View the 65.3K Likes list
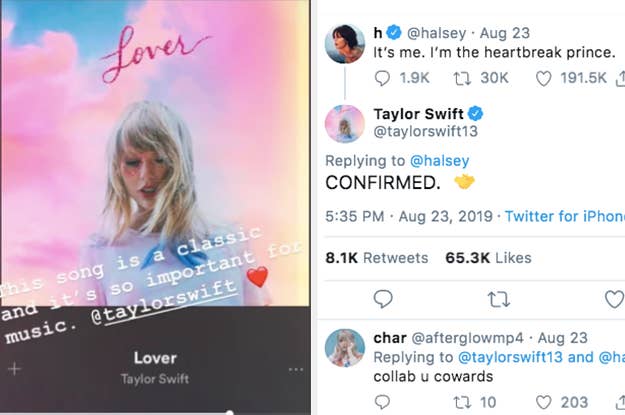The width and height of the screenshot is (625, 415). (x=487, y=258)
